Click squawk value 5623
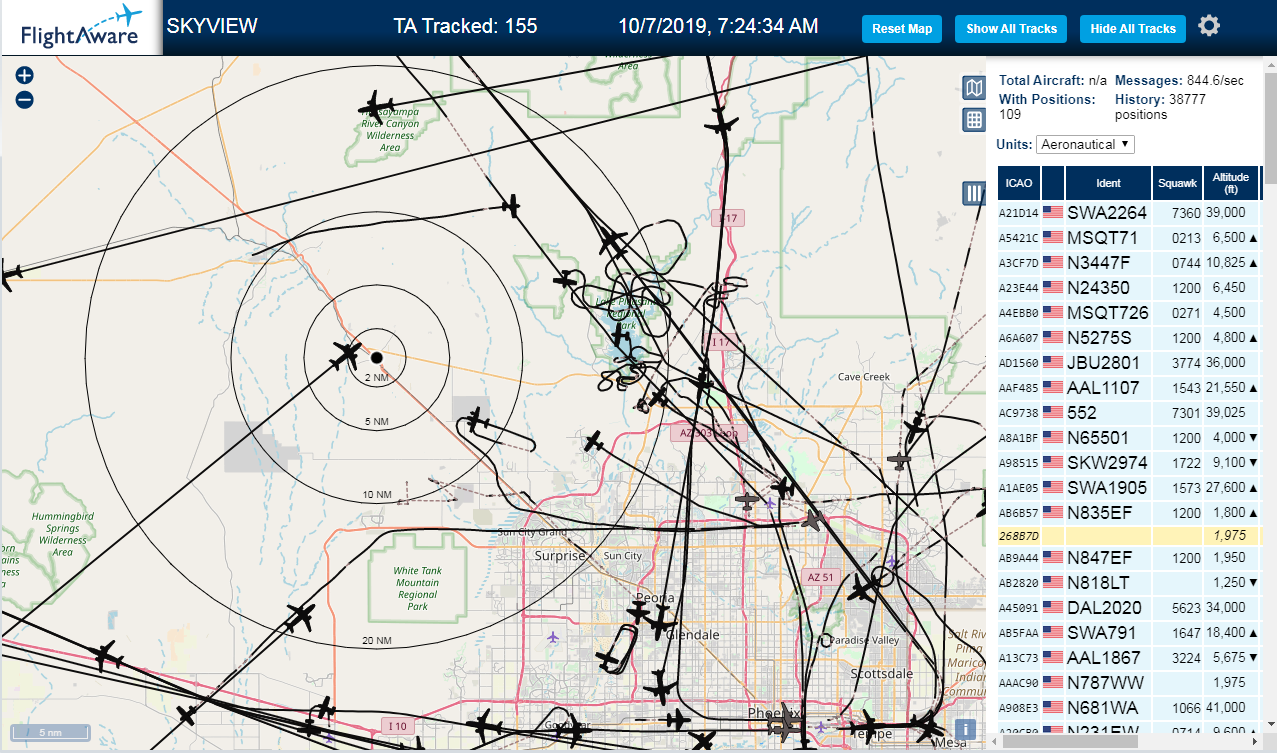 [x=1186, y=608]
